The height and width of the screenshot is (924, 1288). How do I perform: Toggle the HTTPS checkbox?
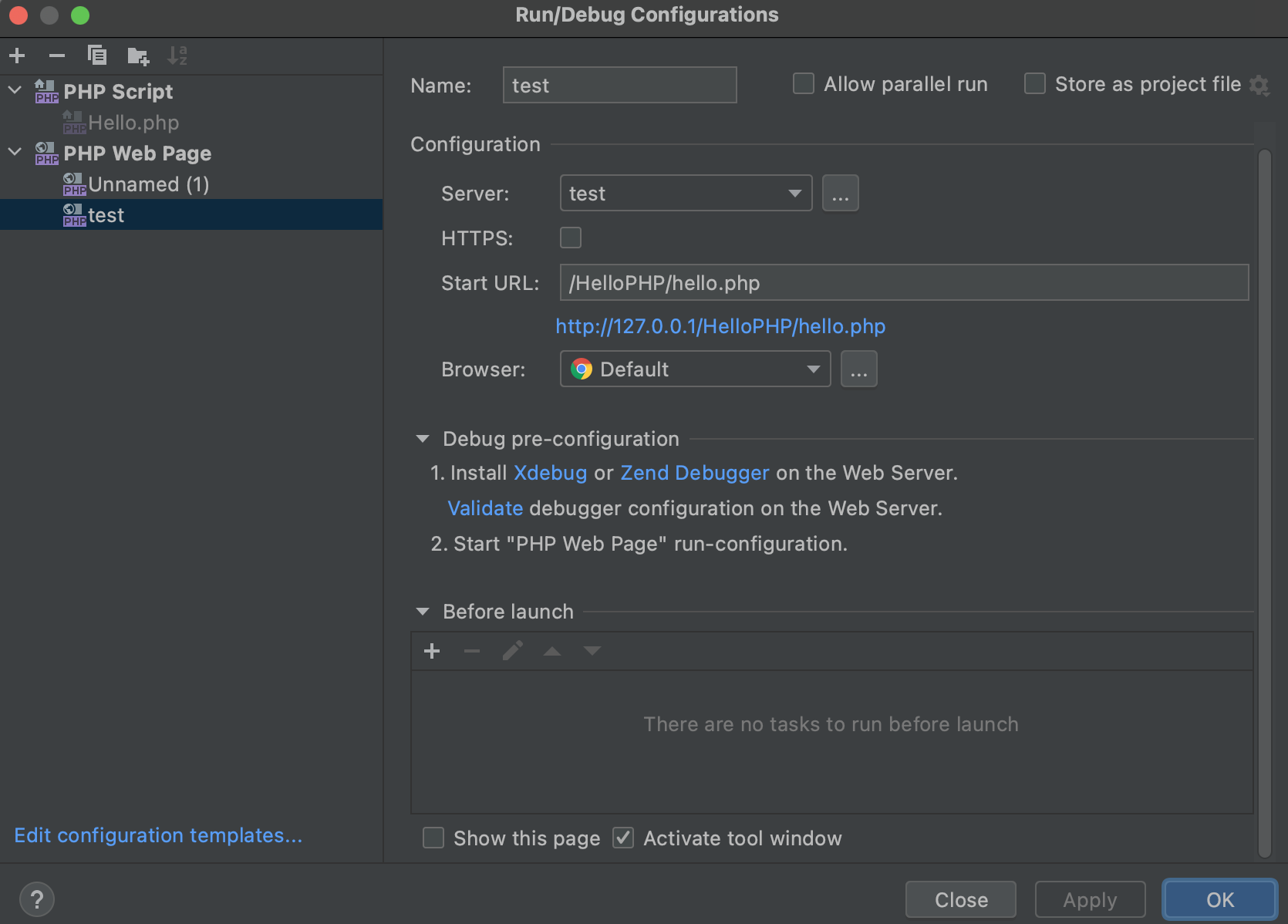click(571, 238)
